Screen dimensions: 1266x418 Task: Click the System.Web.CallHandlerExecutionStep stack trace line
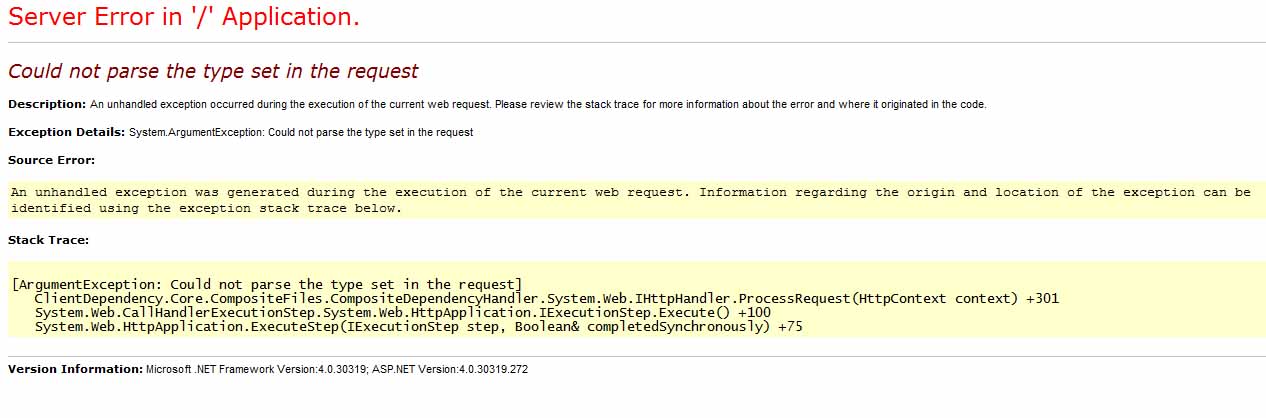(402, 312)
